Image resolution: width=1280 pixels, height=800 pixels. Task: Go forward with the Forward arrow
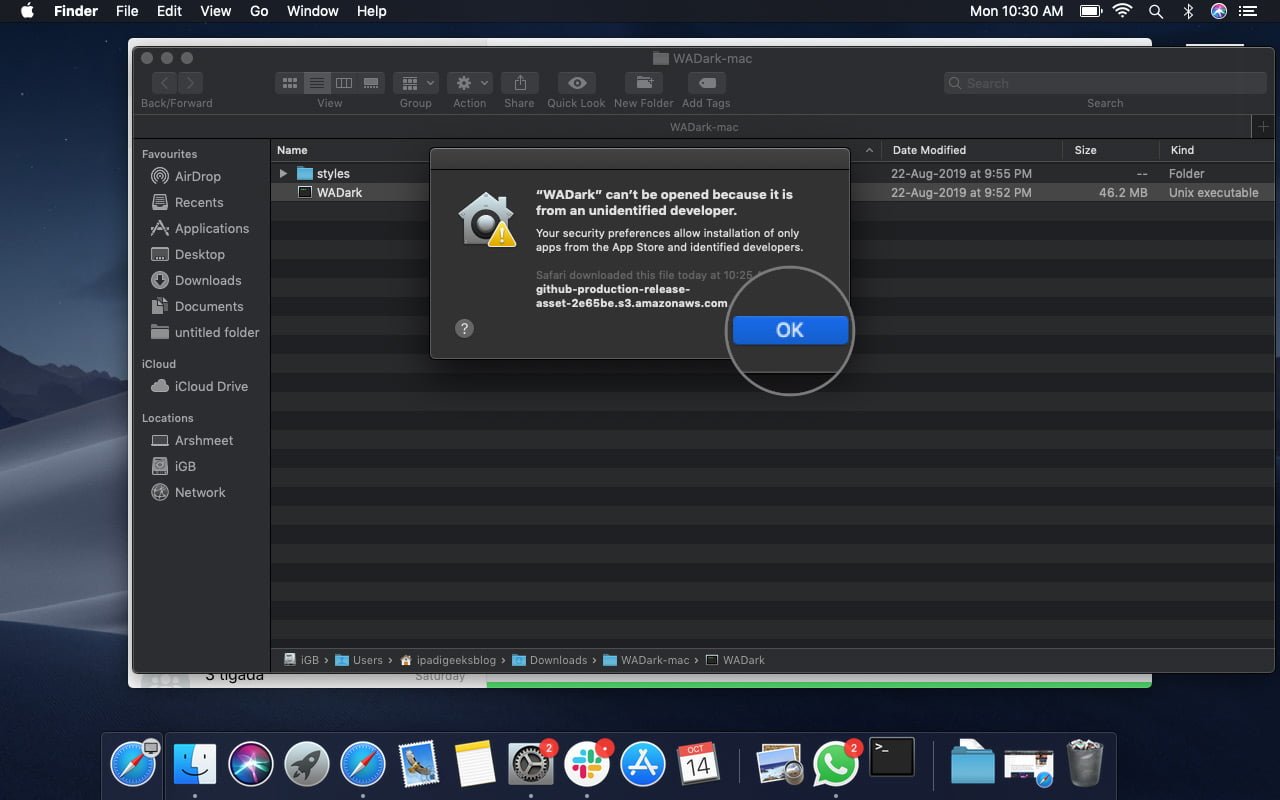coord(190,83)
